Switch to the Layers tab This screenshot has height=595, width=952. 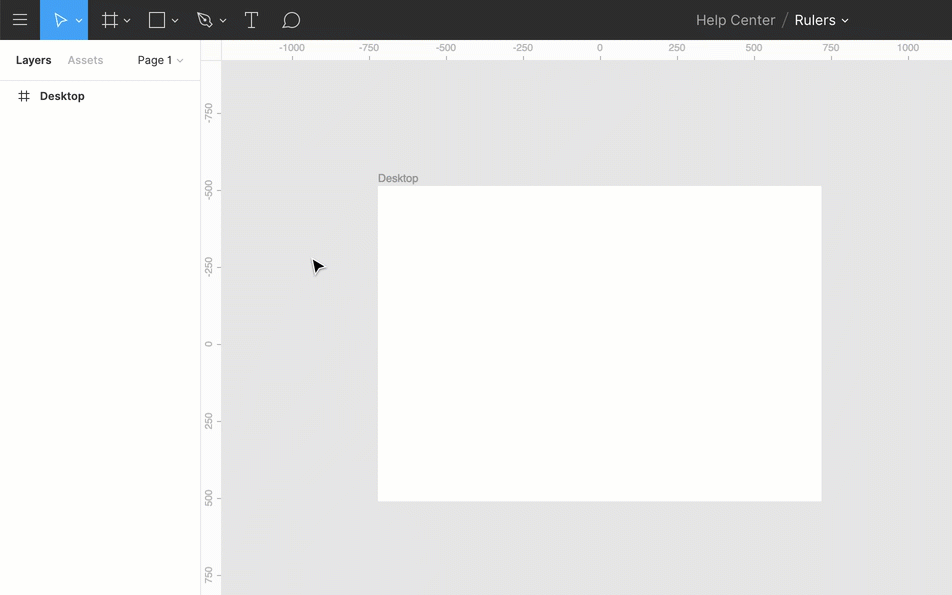pyautogui.click(x=33, y=60)
